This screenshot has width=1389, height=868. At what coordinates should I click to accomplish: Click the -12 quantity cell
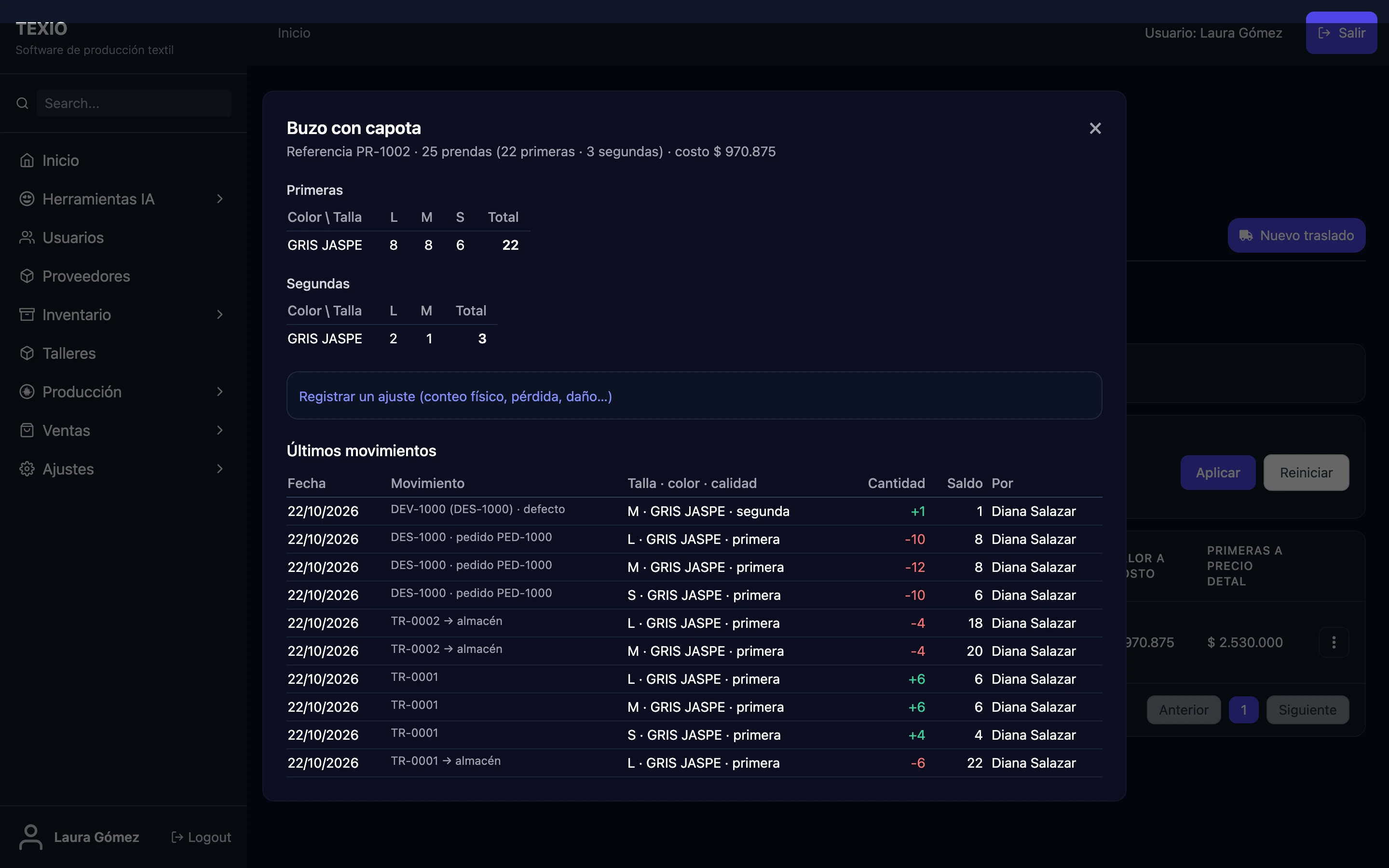(x=915, y=567)
